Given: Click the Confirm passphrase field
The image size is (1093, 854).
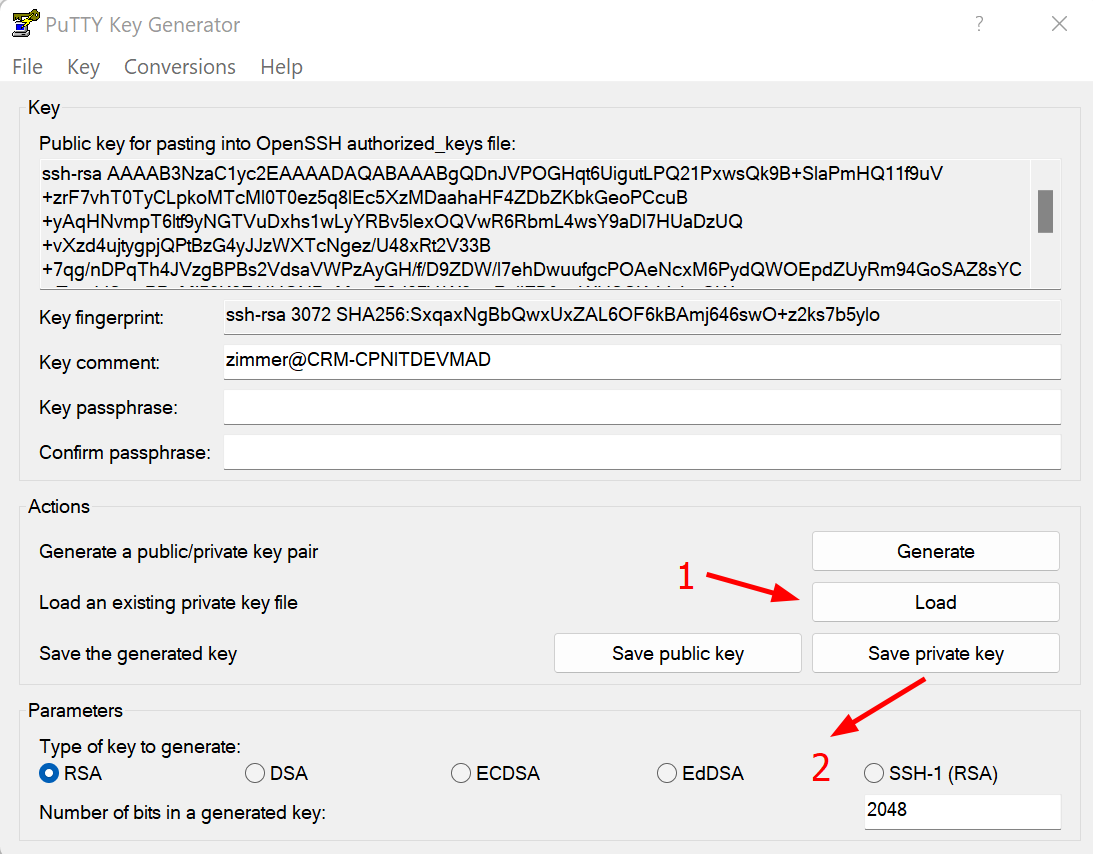Looking at the screenshot, I should (642, 452).
